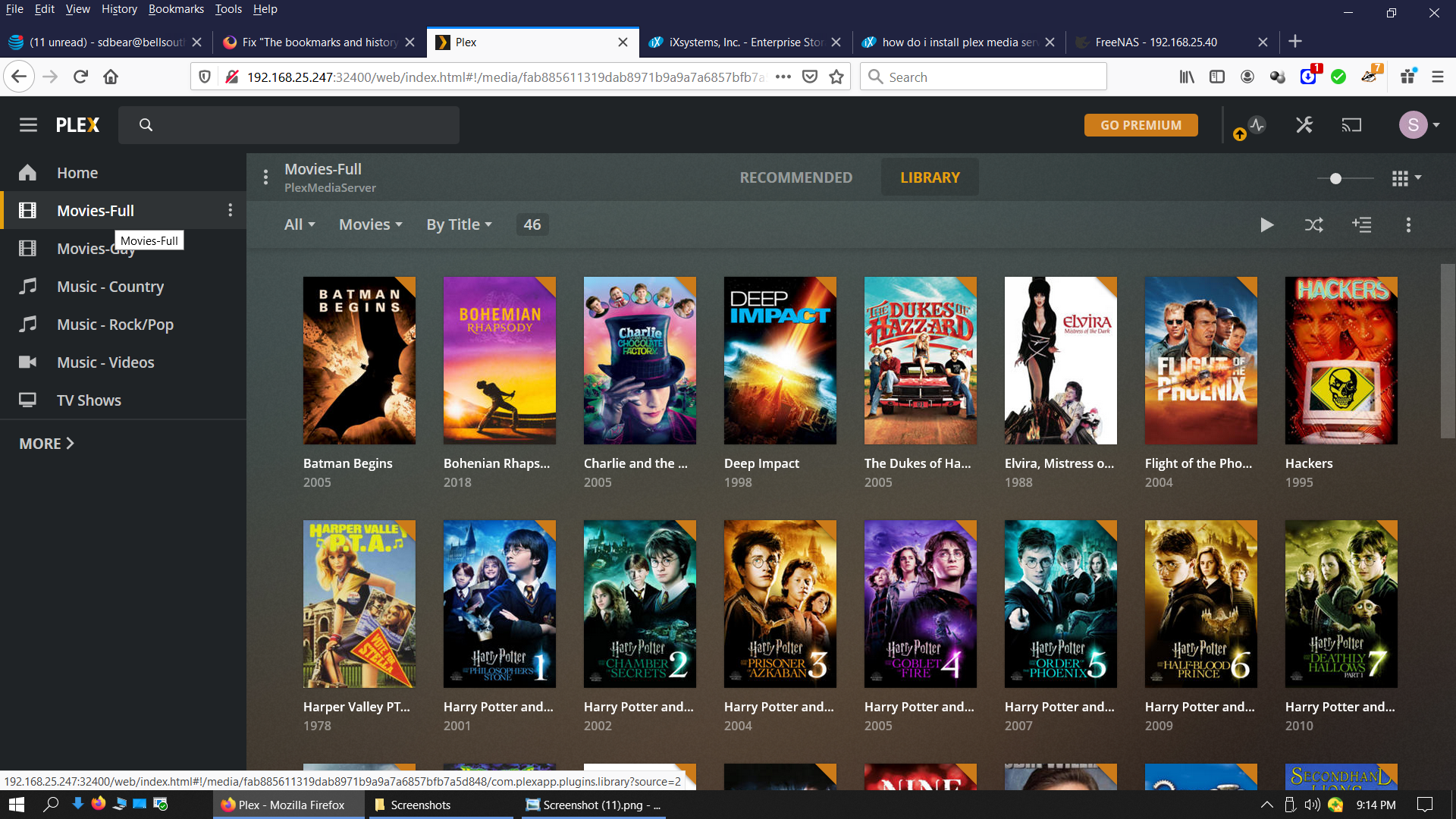The width and height of the screenshot is (1456, 819).
Task: Open Music - Country library
Action: tap(110, 287)
